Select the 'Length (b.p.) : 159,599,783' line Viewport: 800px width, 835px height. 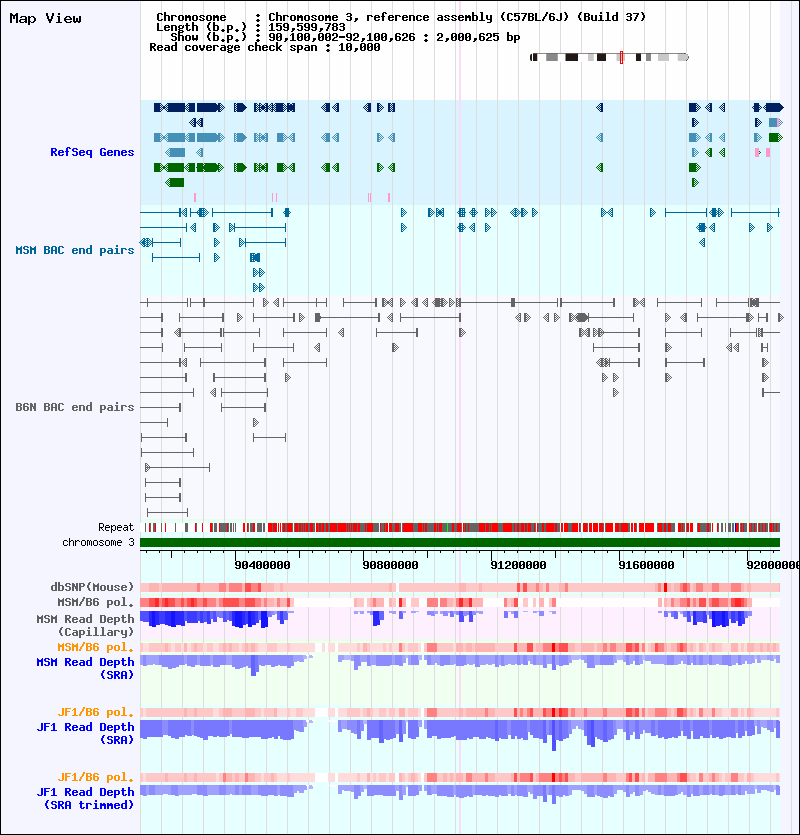tap(250, 27)
